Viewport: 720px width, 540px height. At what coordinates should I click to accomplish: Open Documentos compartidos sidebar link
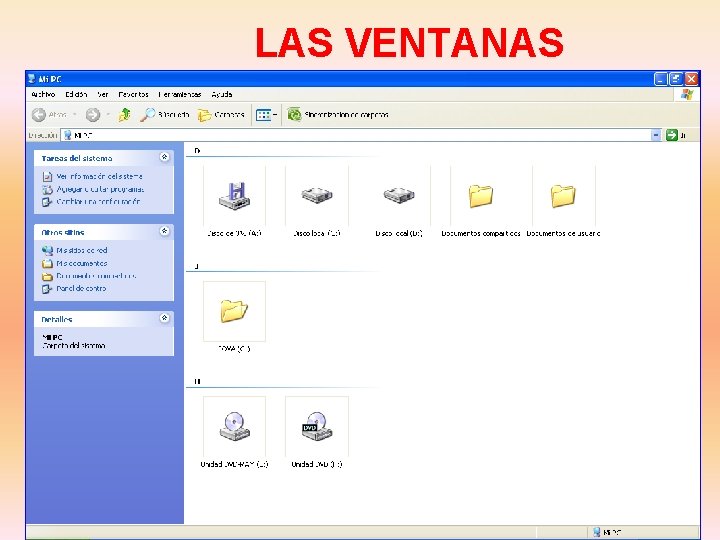point(96,276)
